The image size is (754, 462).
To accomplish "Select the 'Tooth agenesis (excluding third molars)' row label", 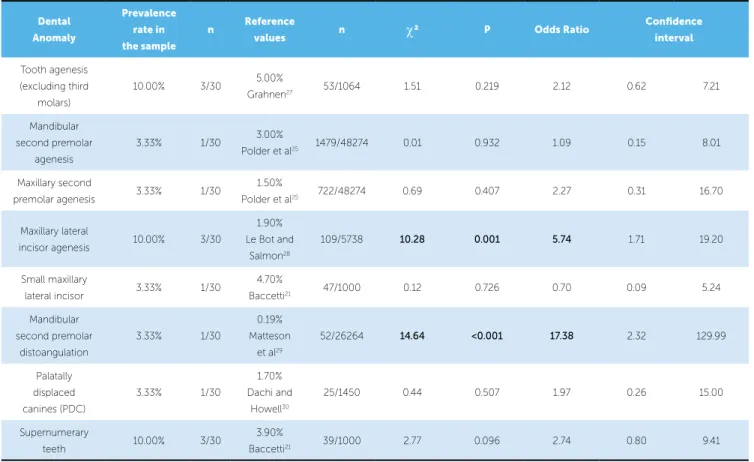I will point(54,86).
